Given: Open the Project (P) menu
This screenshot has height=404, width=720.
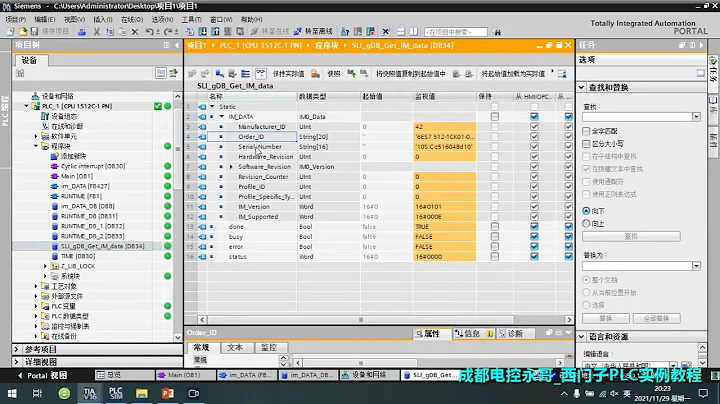Looking at the screenshot, I should tap(16, 19).
